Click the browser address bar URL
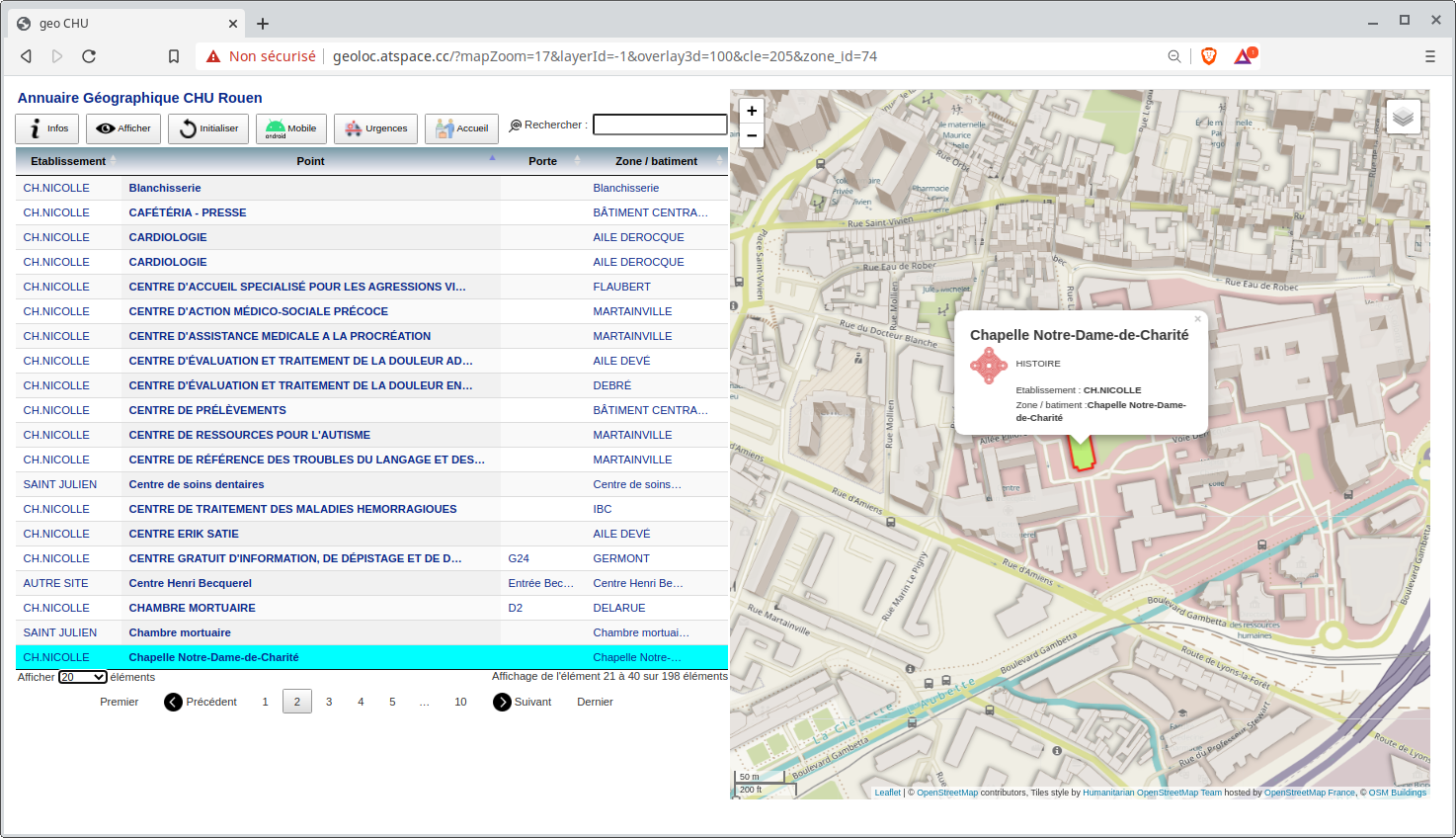This screenshot has height=838, width=1456. click(x=605, y=56)
